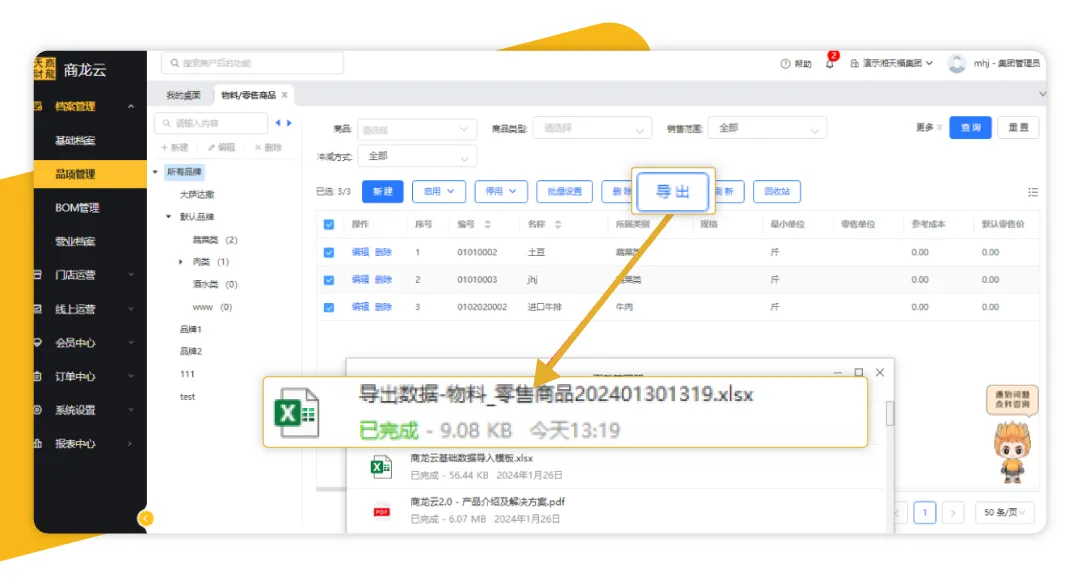Click the 报表中心 chart icon in sidebar
This screenshot has height=588, width=1080.
[x=38, y=443]
